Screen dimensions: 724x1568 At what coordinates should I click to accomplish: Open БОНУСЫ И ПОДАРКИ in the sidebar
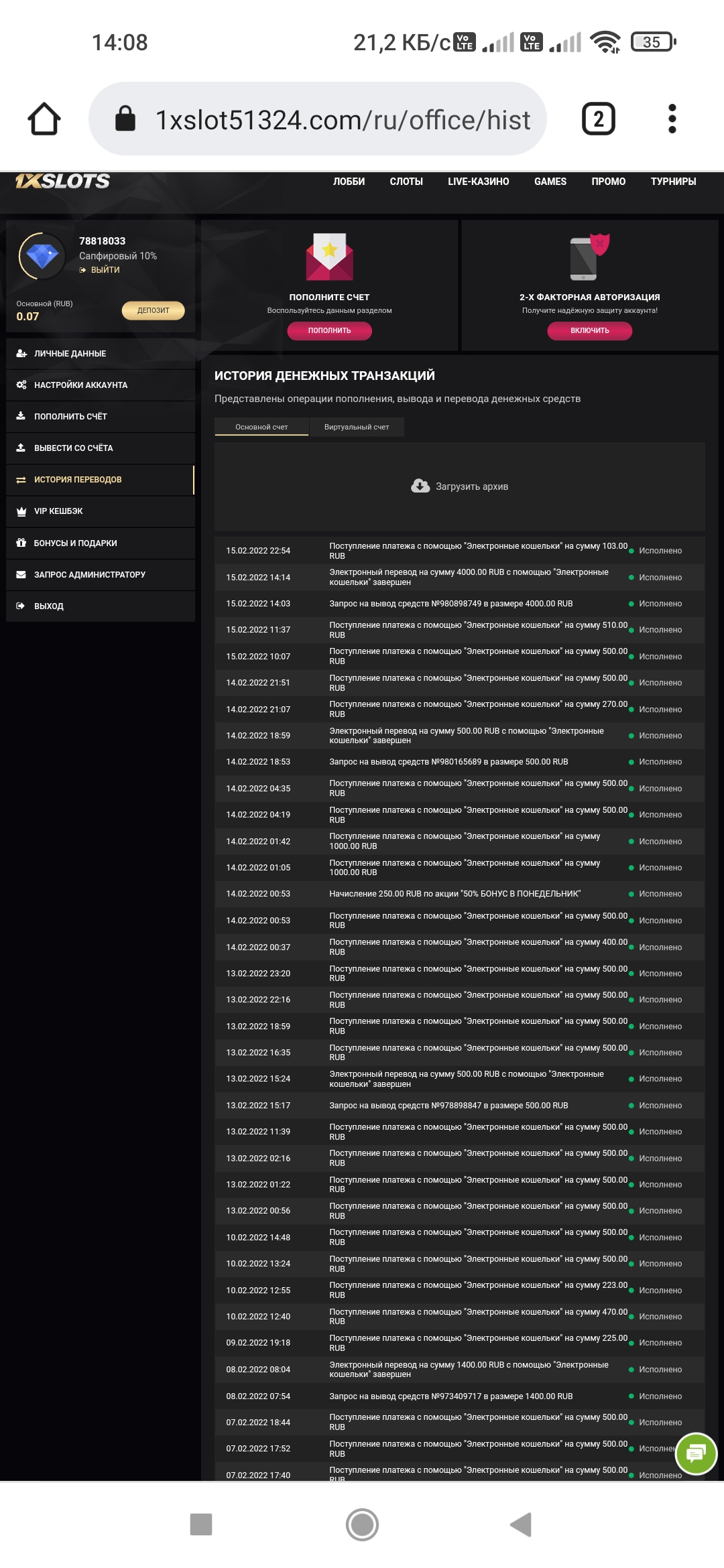tap(101, 543)
